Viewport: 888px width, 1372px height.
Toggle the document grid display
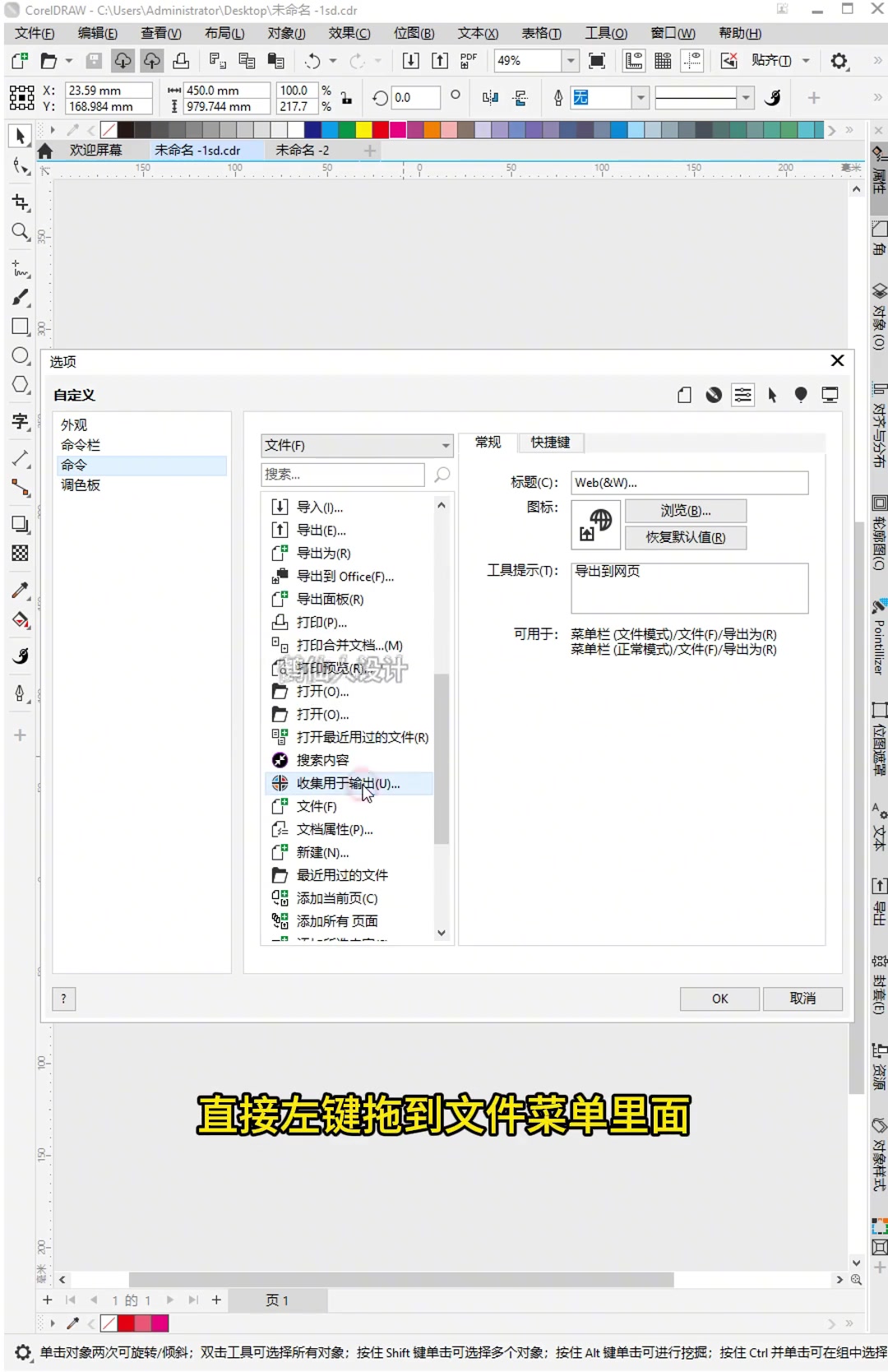point(663,61)
